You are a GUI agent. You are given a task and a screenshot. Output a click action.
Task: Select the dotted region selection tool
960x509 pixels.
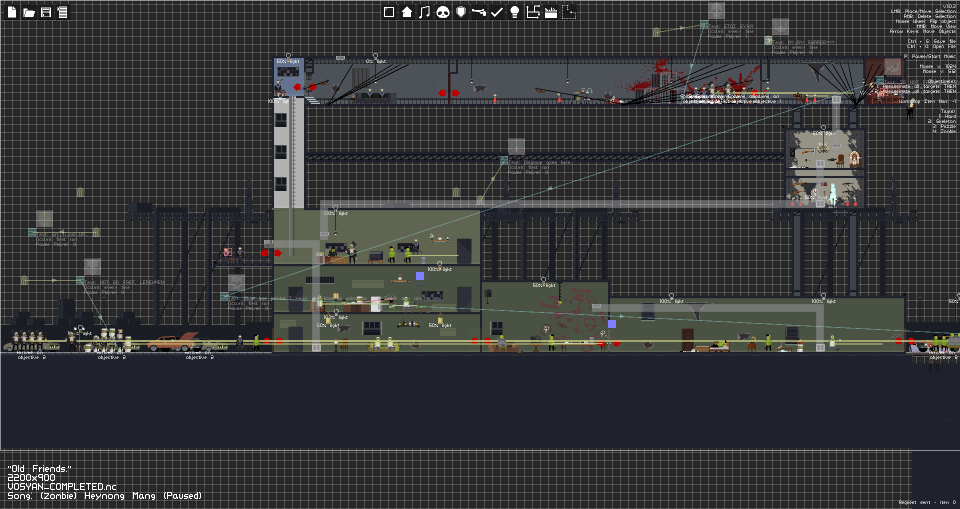569,12
